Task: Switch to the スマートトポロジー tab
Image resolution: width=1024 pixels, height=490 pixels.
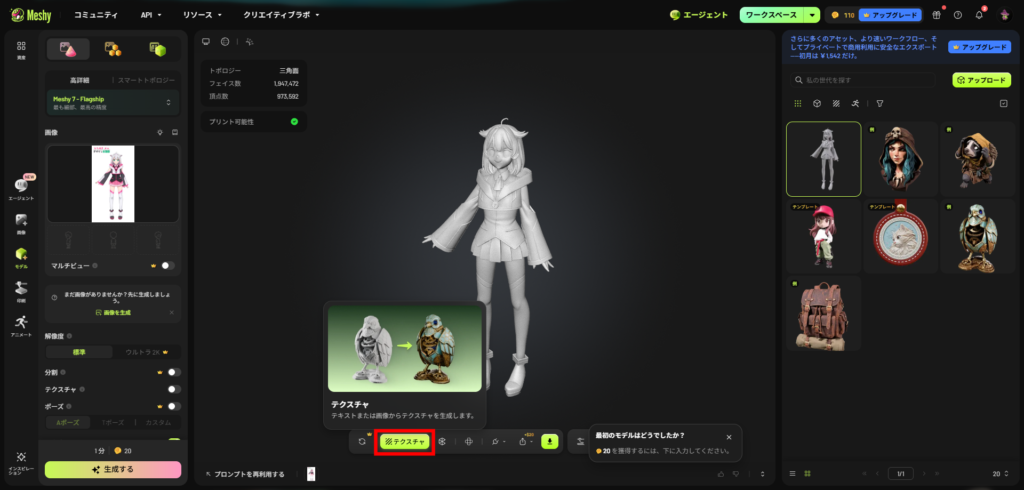Action: (146, 80)
